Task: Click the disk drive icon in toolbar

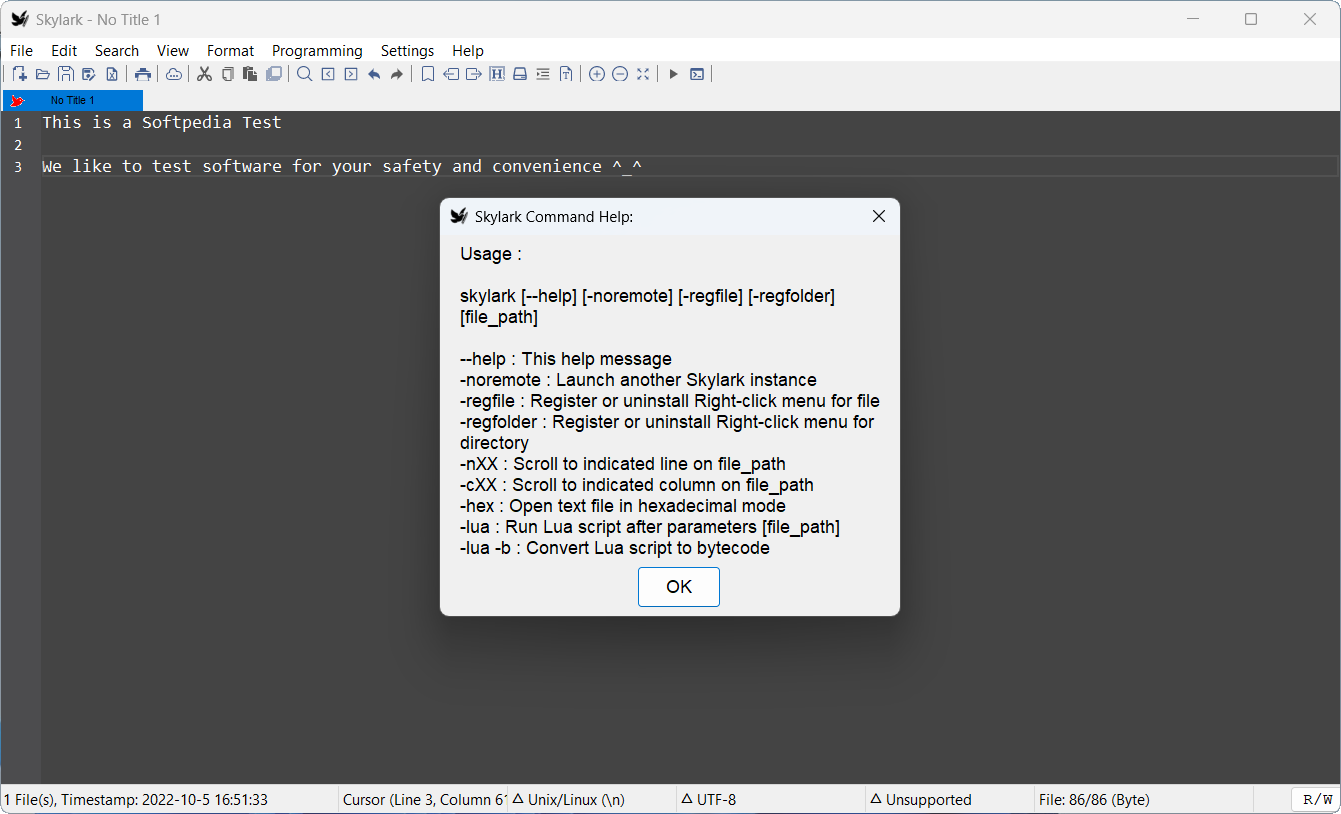Action: (520, 74)
